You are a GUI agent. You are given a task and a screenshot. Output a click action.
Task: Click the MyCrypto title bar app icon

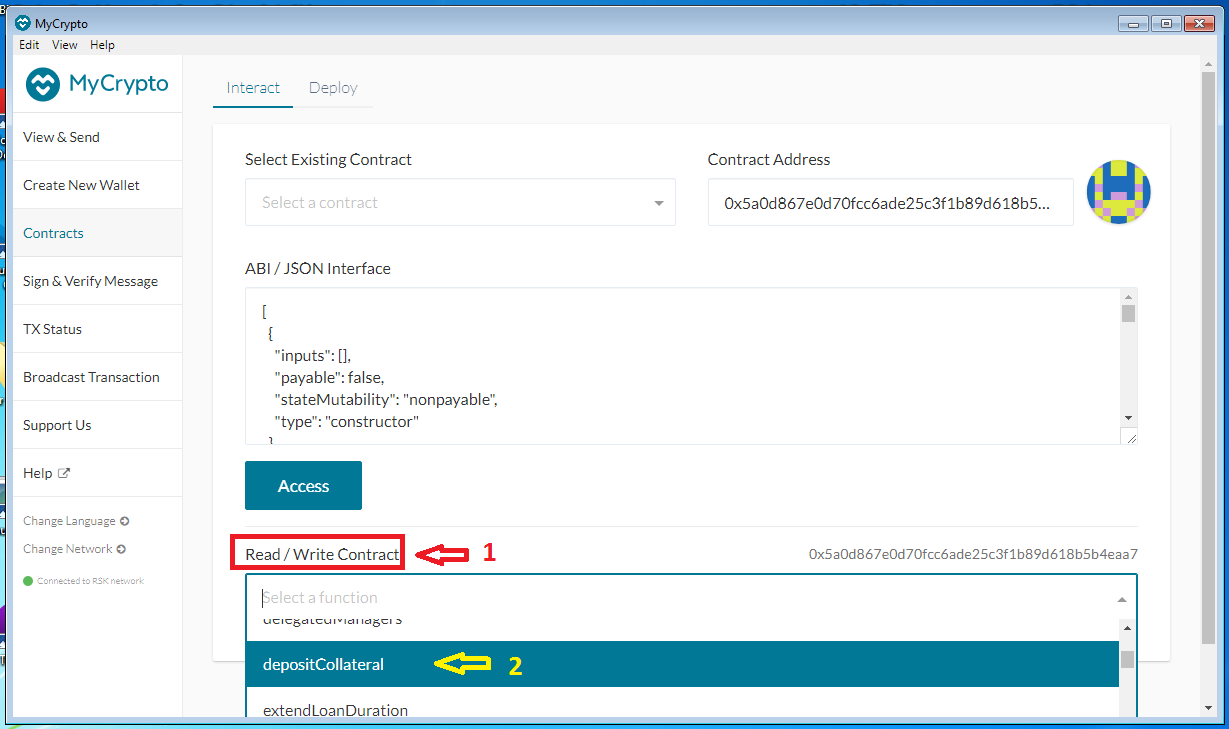coord(23,24)
